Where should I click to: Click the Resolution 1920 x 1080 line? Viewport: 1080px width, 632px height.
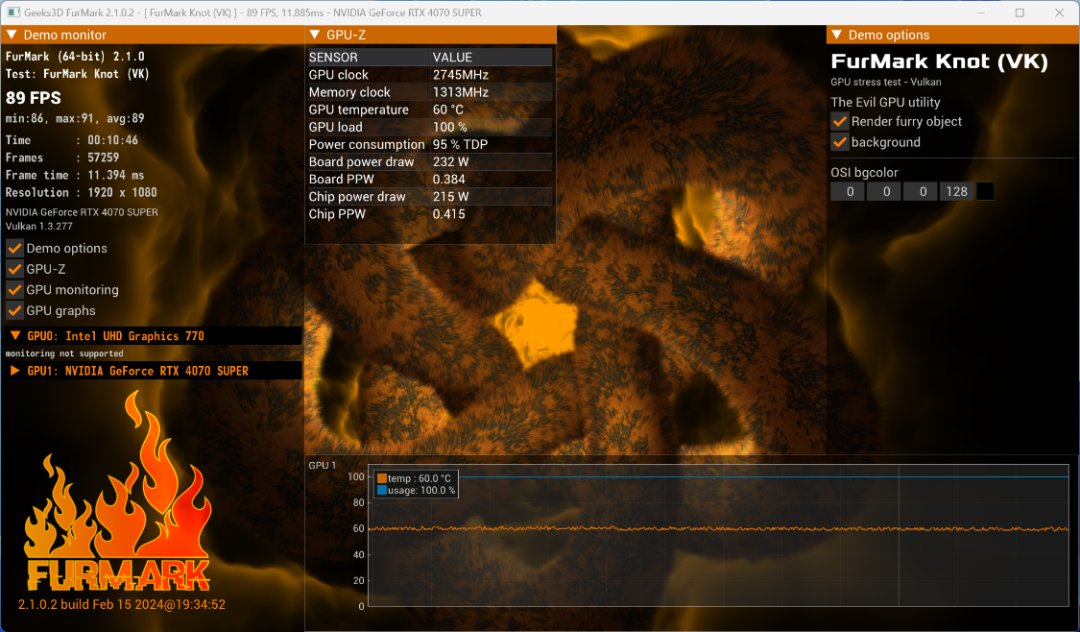tap(81, 192)
